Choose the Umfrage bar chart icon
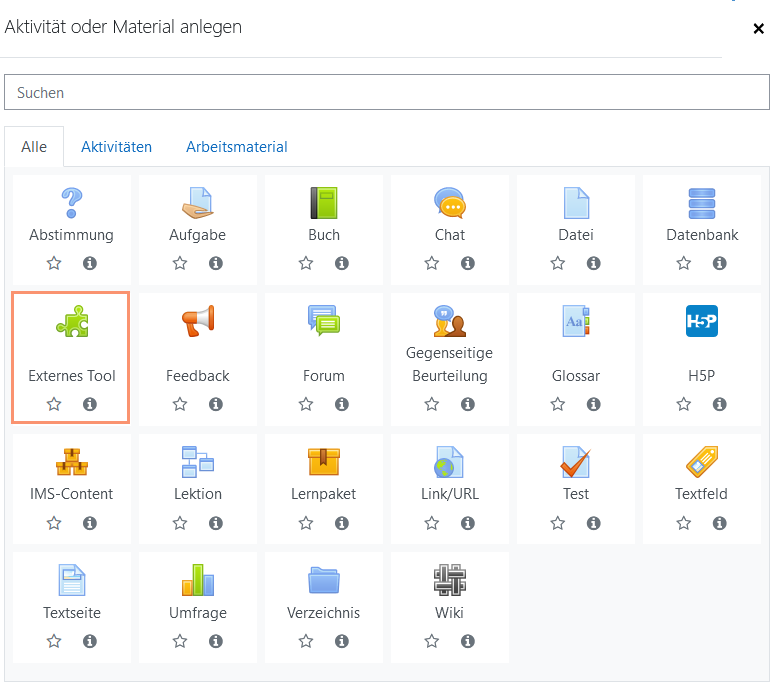The image size is (777, 682). tap(198, 580)
